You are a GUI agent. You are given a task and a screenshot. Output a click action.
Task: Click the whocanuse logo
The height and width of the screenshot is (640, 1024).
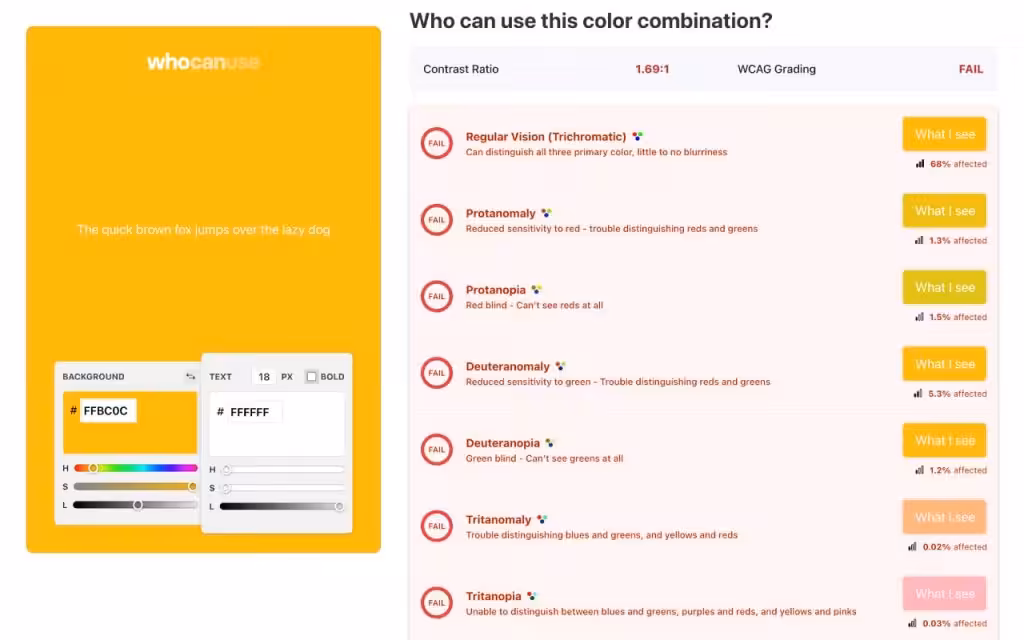click(204, 61)
